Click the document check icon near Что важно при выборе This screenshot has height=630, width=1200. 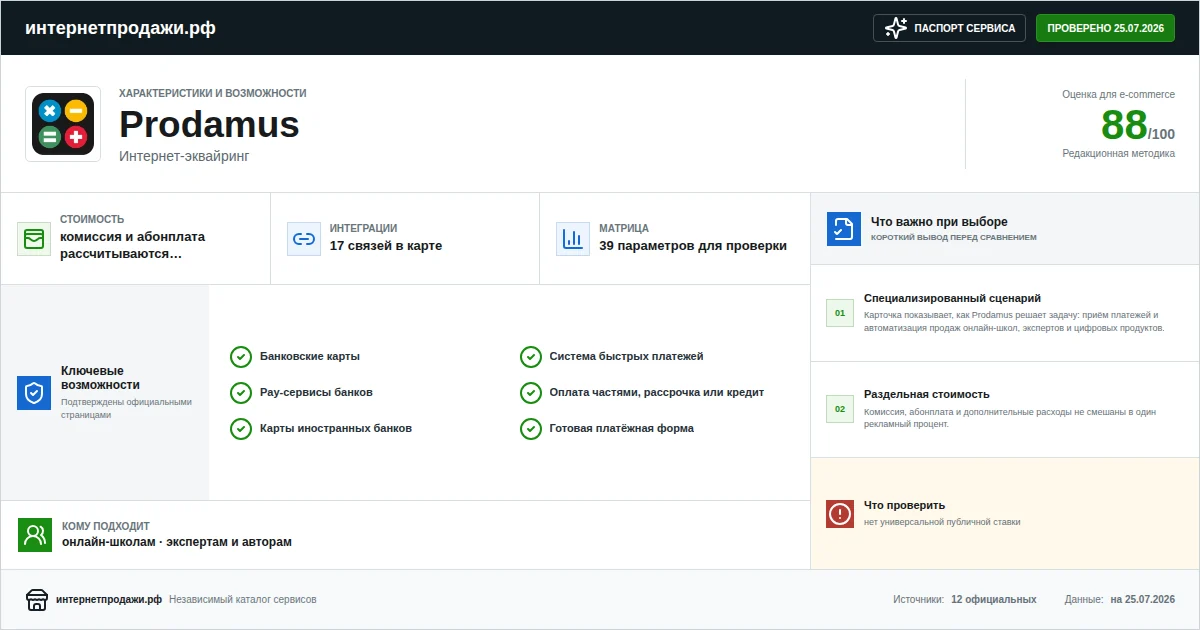click(844, 229)
